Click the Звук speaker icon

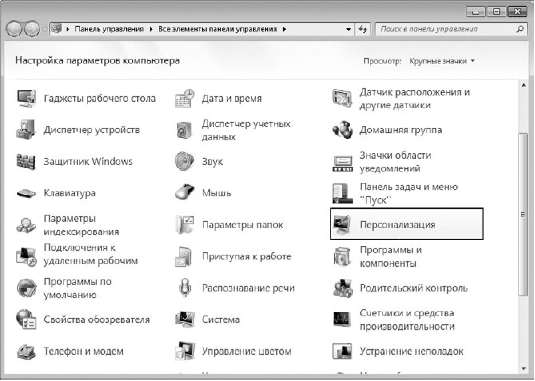point(185,161)
